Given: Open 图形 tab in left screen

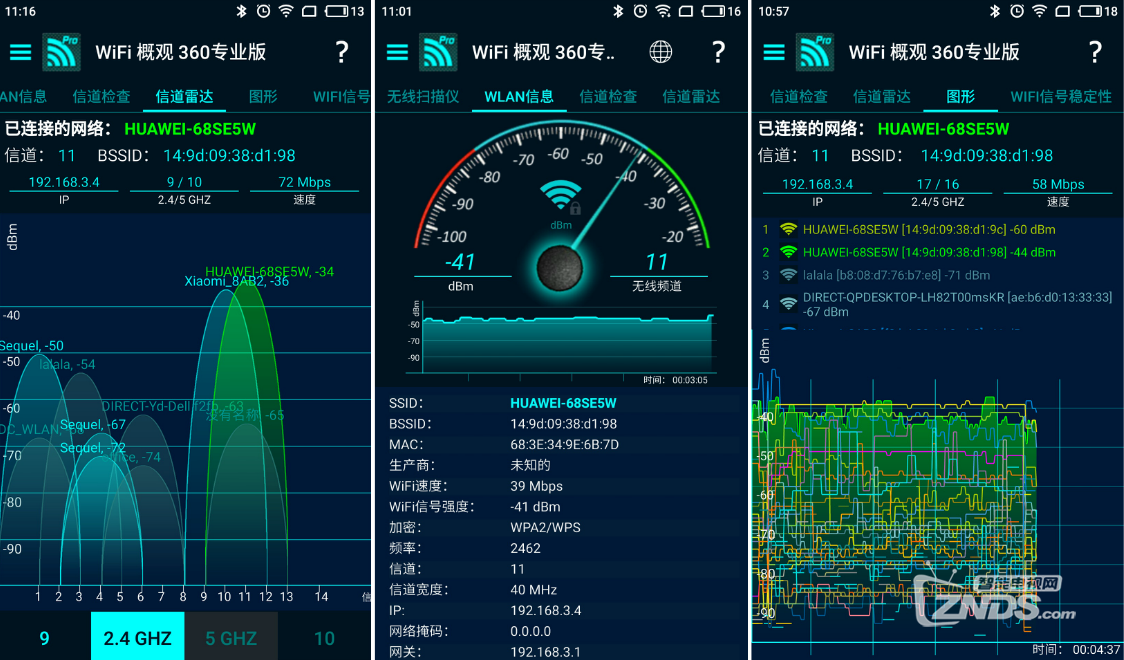Looking at the screenshot, I should (263, 97).
